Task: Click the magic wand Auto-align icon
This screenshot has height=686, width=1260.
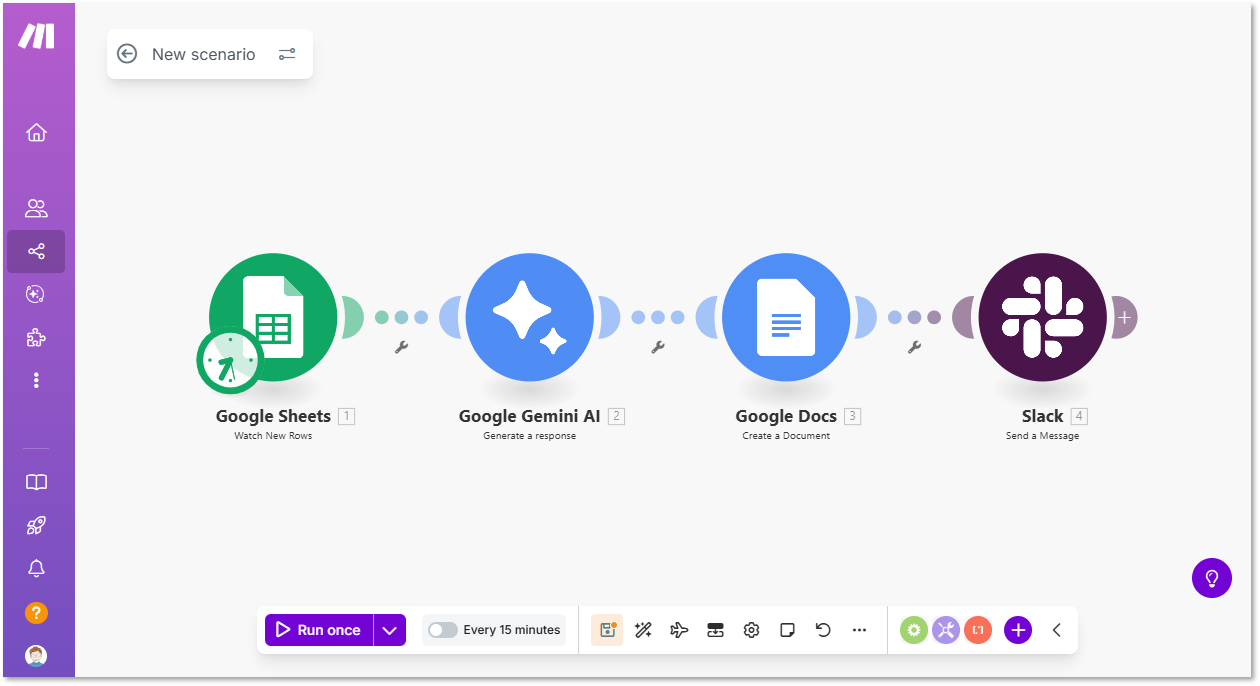Action: (x=643, y=630)
